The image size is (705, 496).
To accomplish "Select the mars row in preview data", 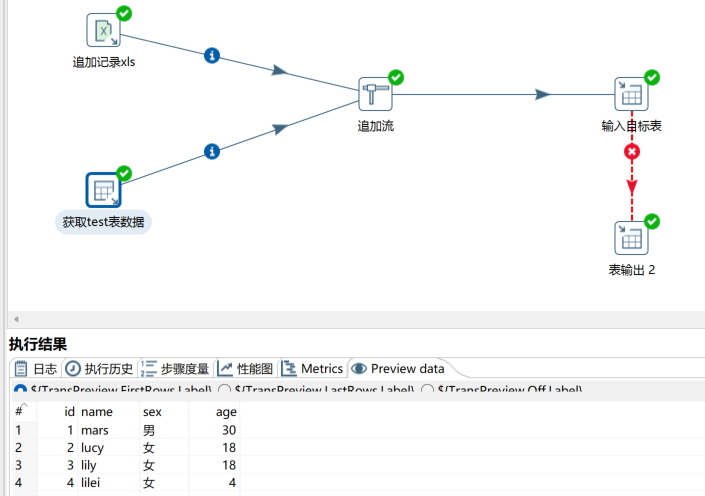I will point(95,430).
